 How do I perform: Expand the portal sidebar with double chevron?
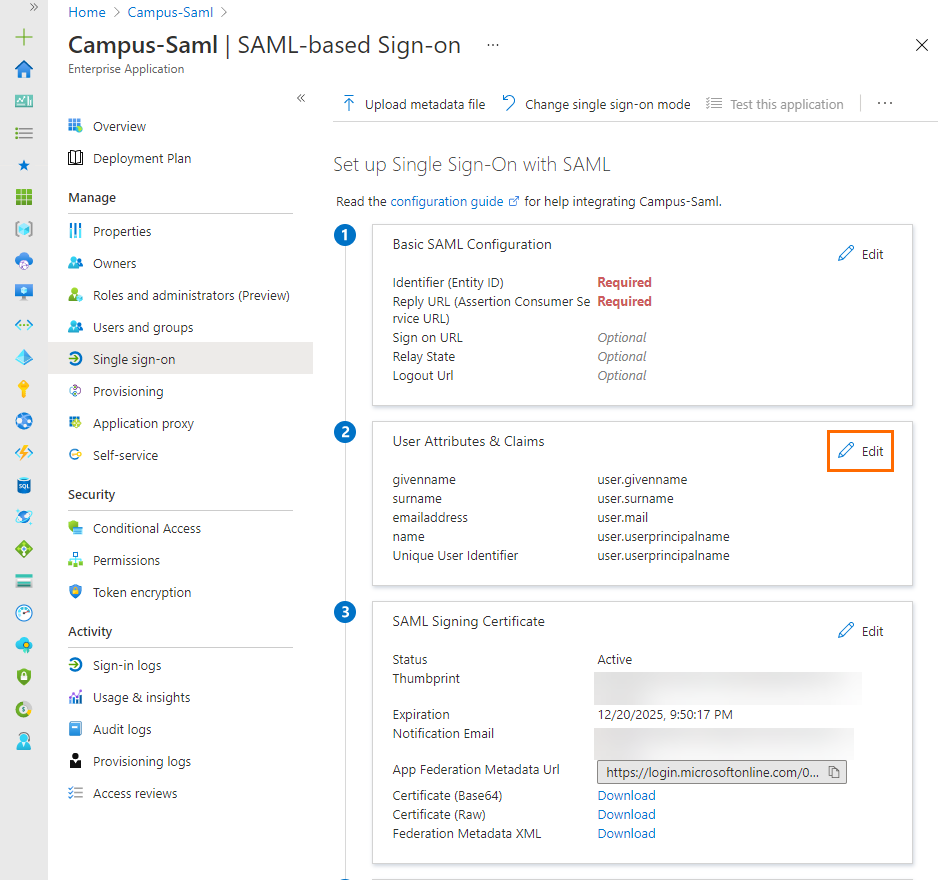[34, 7]
